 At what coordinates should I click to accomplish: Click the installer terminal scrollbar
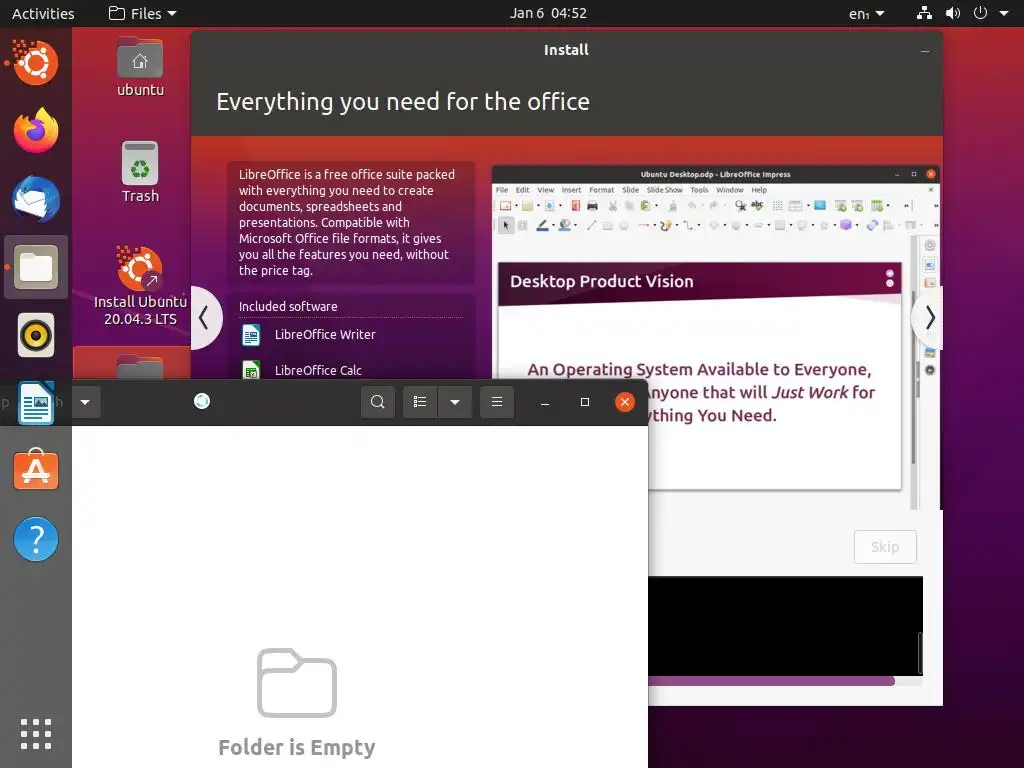920,652
